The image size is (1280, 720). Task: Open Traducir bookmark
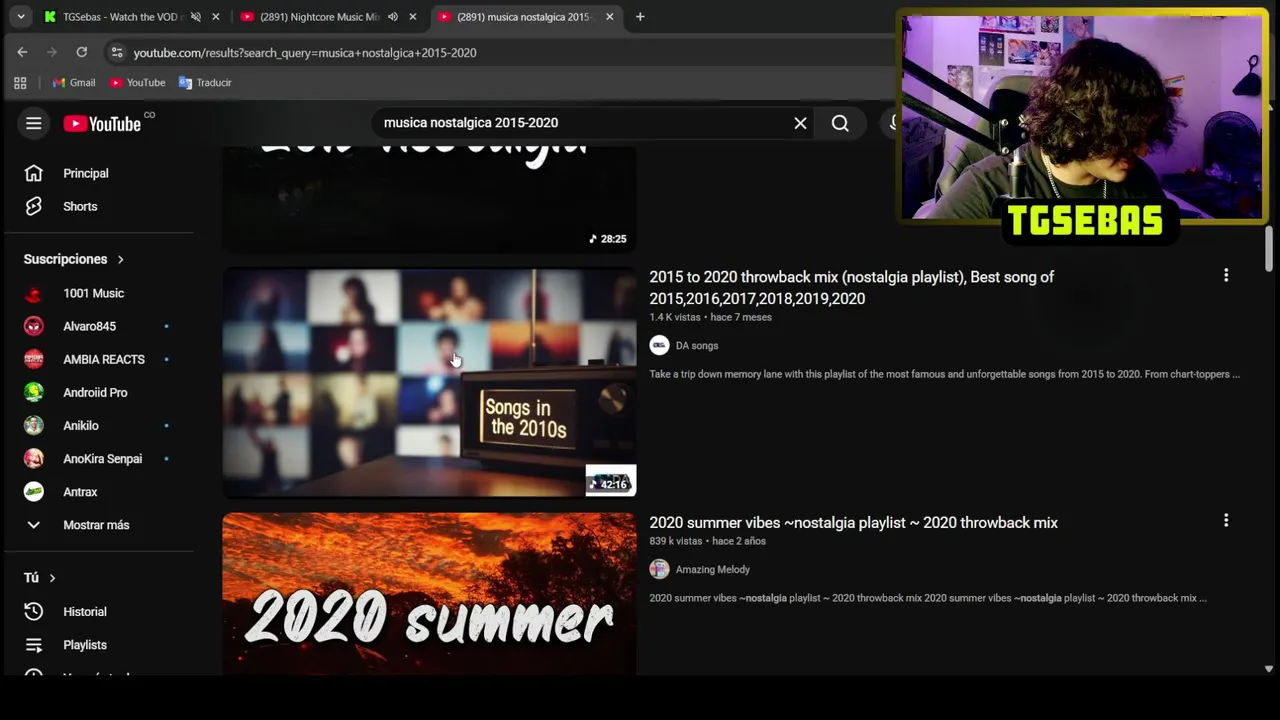pyautogui.click(x=205, y=83)
